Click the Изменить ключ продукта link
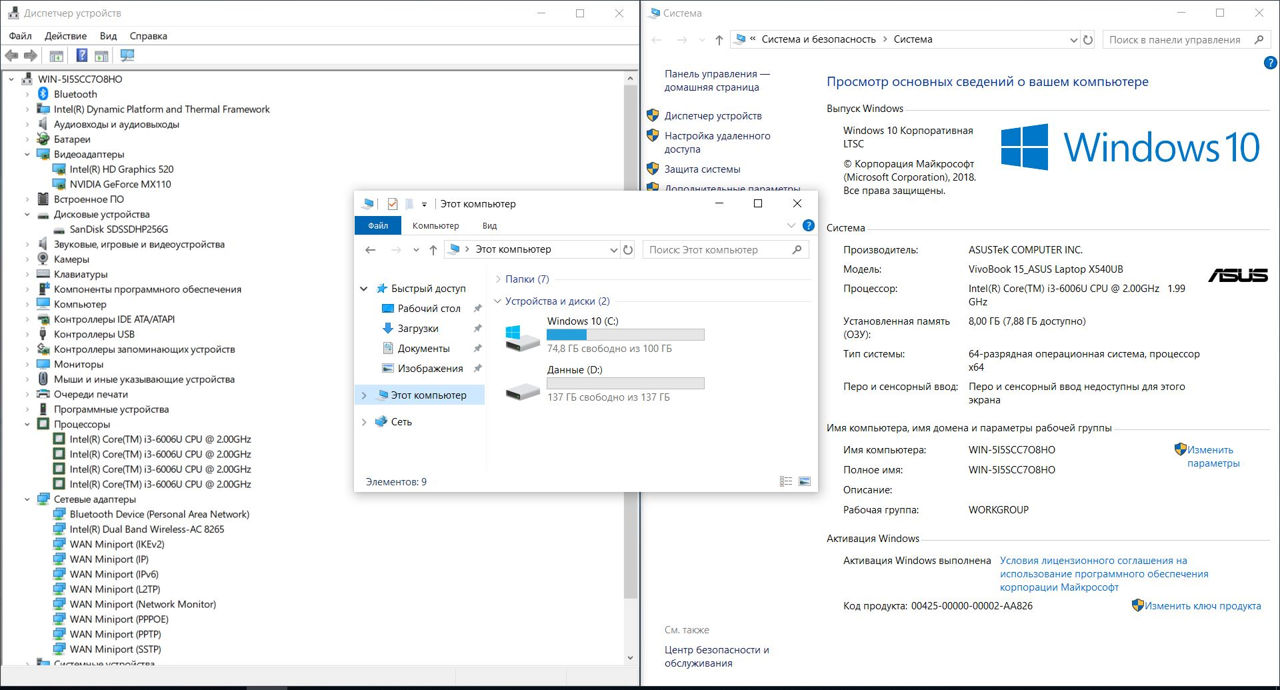 (x=1203, y=606)
